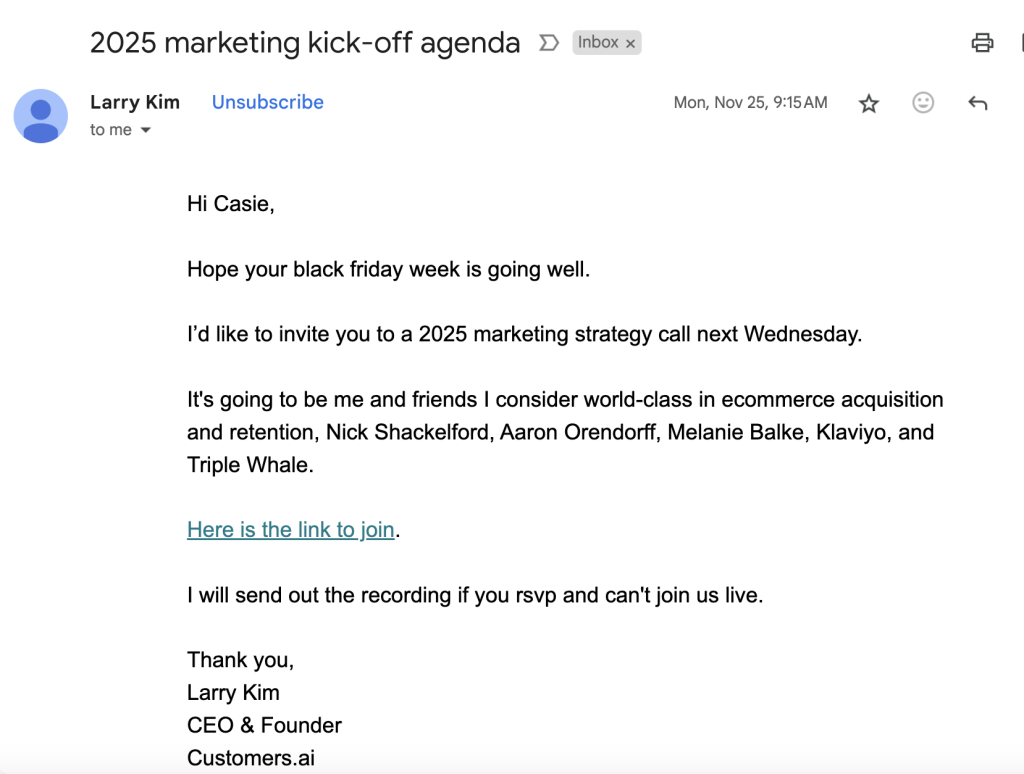Click the Inbox label chip
The image size is (1024, 774).
[598, 42]
